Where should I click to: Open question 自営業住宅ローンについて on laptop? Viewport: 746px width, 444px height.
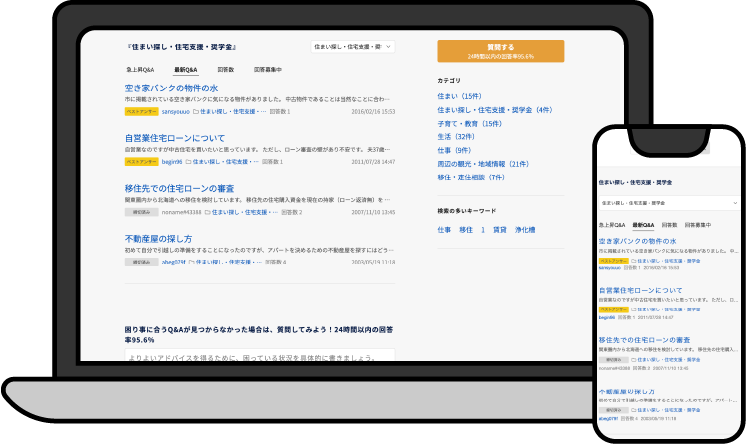point(174,137)
